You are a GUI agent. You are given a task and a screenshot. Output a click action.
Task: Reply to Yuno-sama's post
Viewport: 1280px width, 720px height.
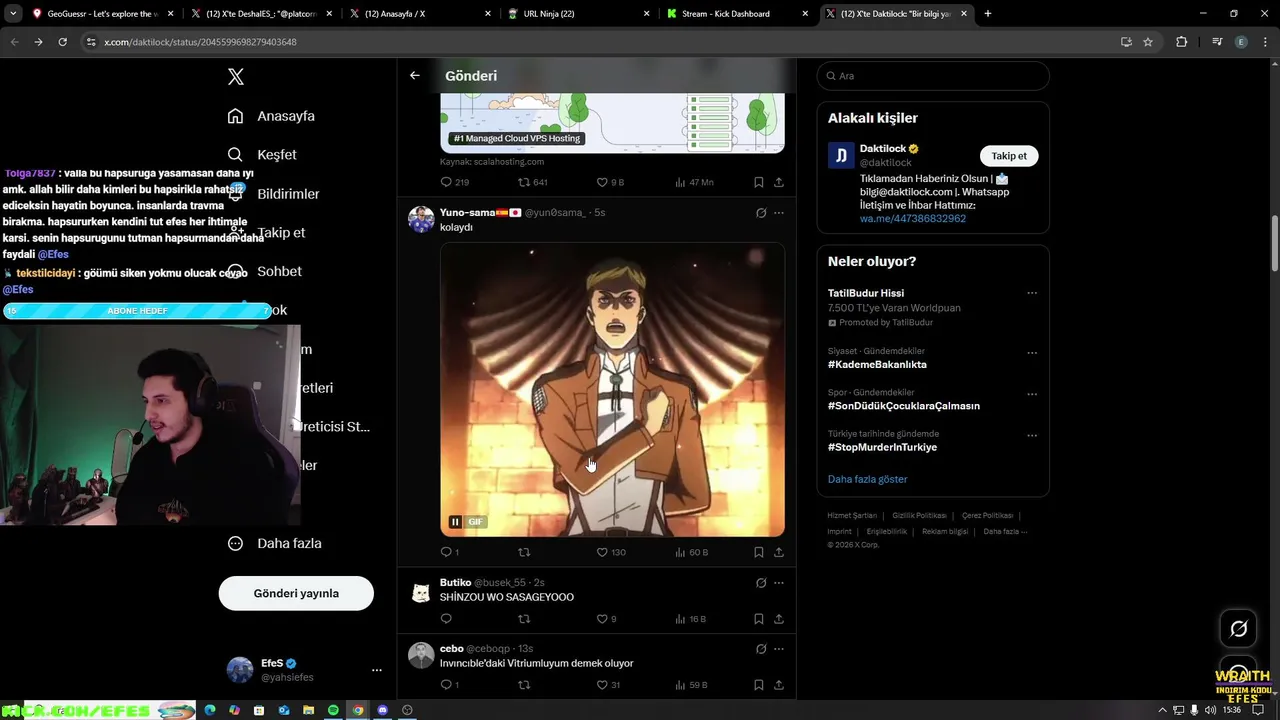click(x=446, y=552)
